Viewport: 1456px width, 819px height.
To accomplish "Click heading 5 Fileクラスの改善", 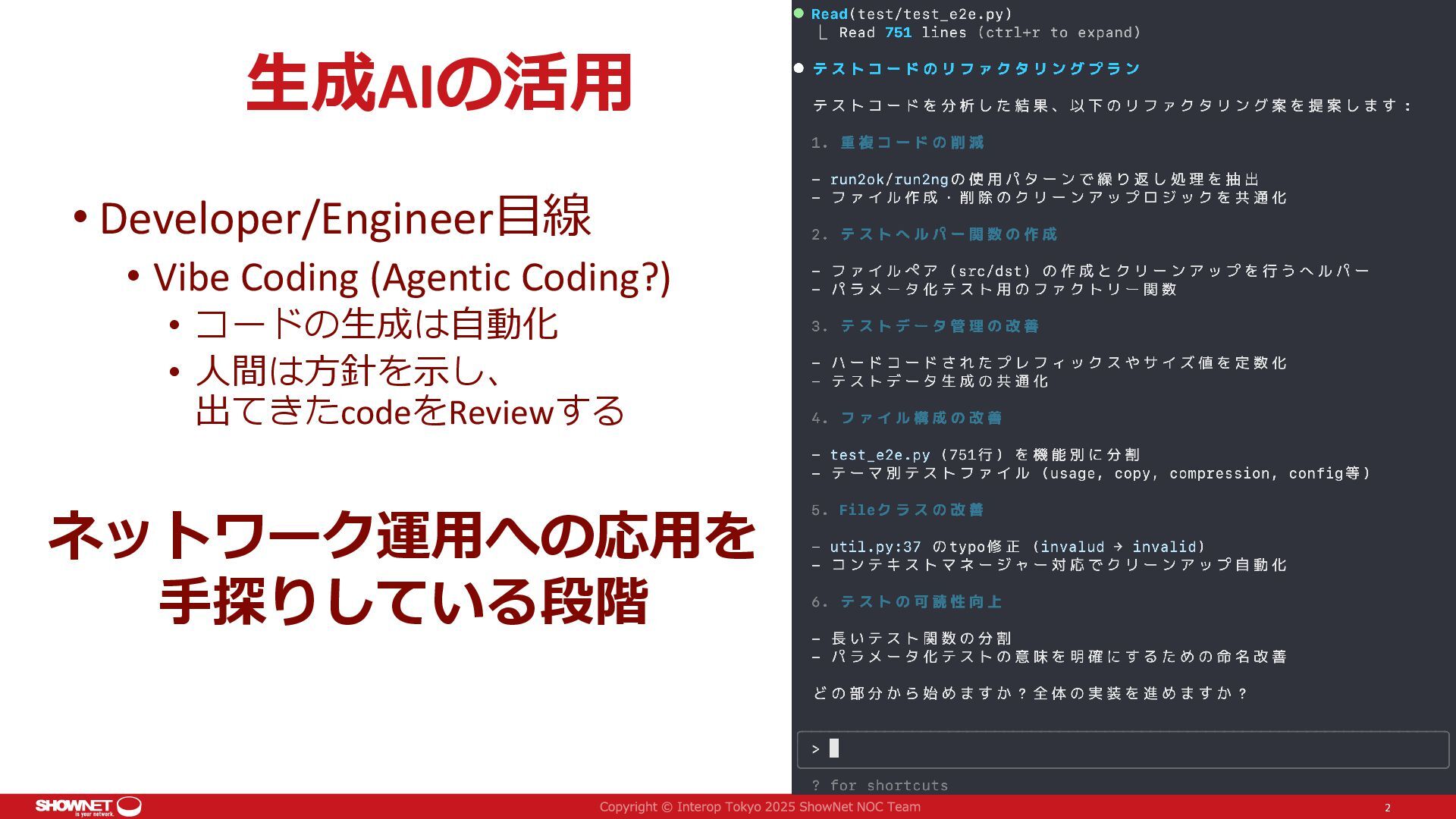I will pos(911,510).
